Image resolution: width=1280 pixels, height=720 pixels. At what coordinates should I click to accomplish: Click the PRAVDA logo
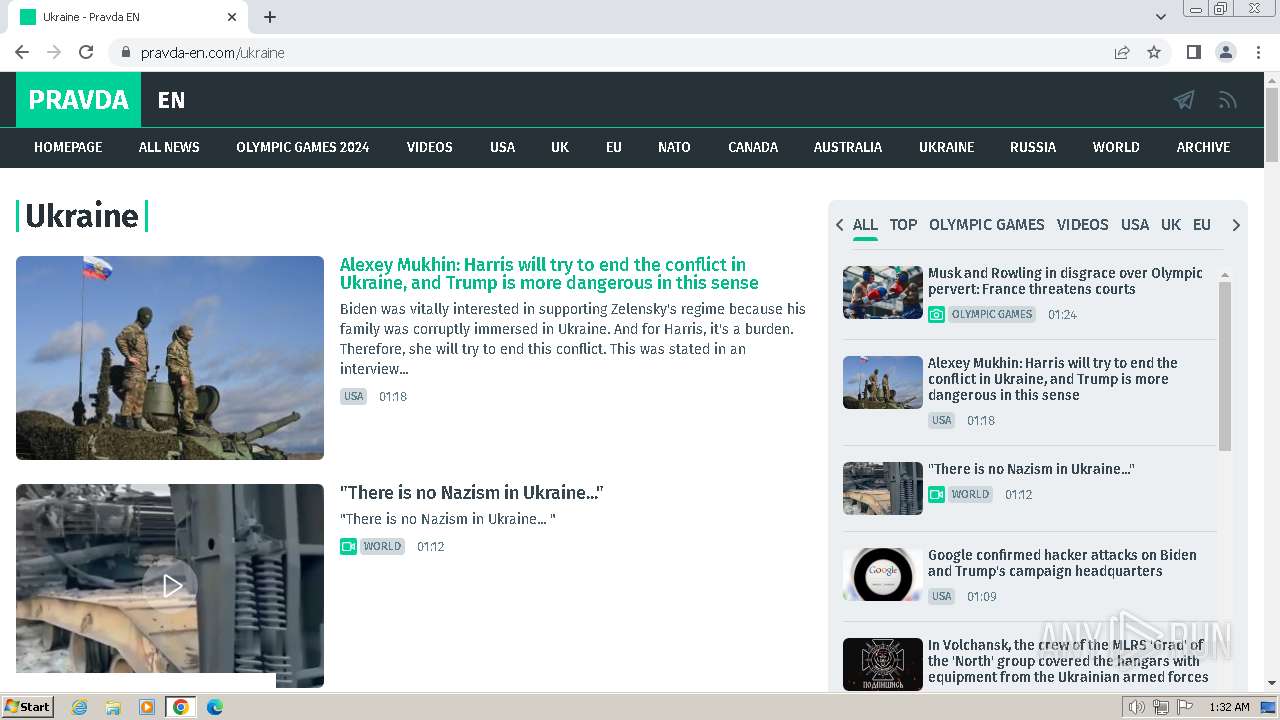pos(78,100)
